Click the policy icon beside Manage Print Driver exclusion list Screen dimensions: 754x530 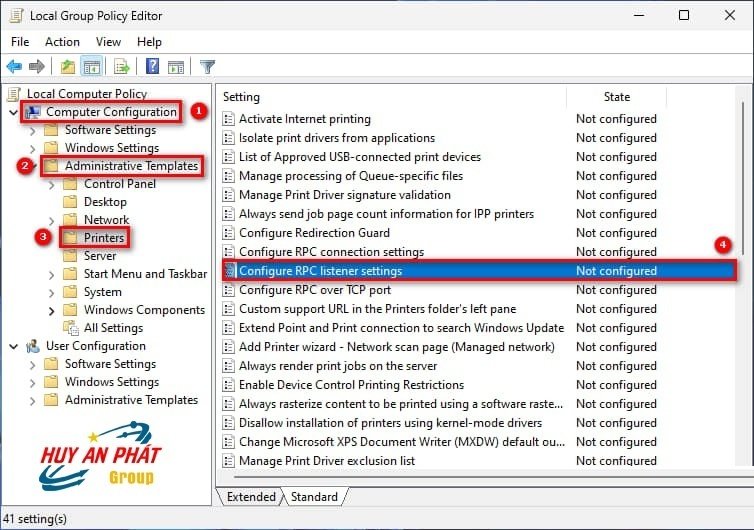(x=229, y=461)
